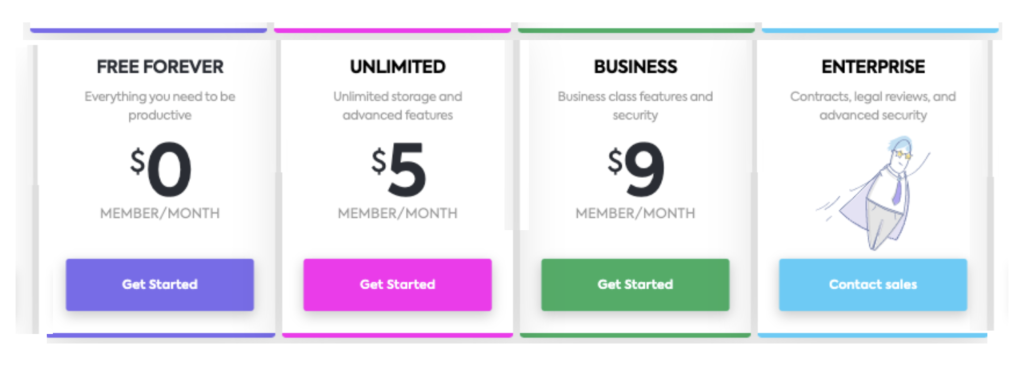
Task: Click the Enterprise caped mascot illustration
Action: coord(874,193)
